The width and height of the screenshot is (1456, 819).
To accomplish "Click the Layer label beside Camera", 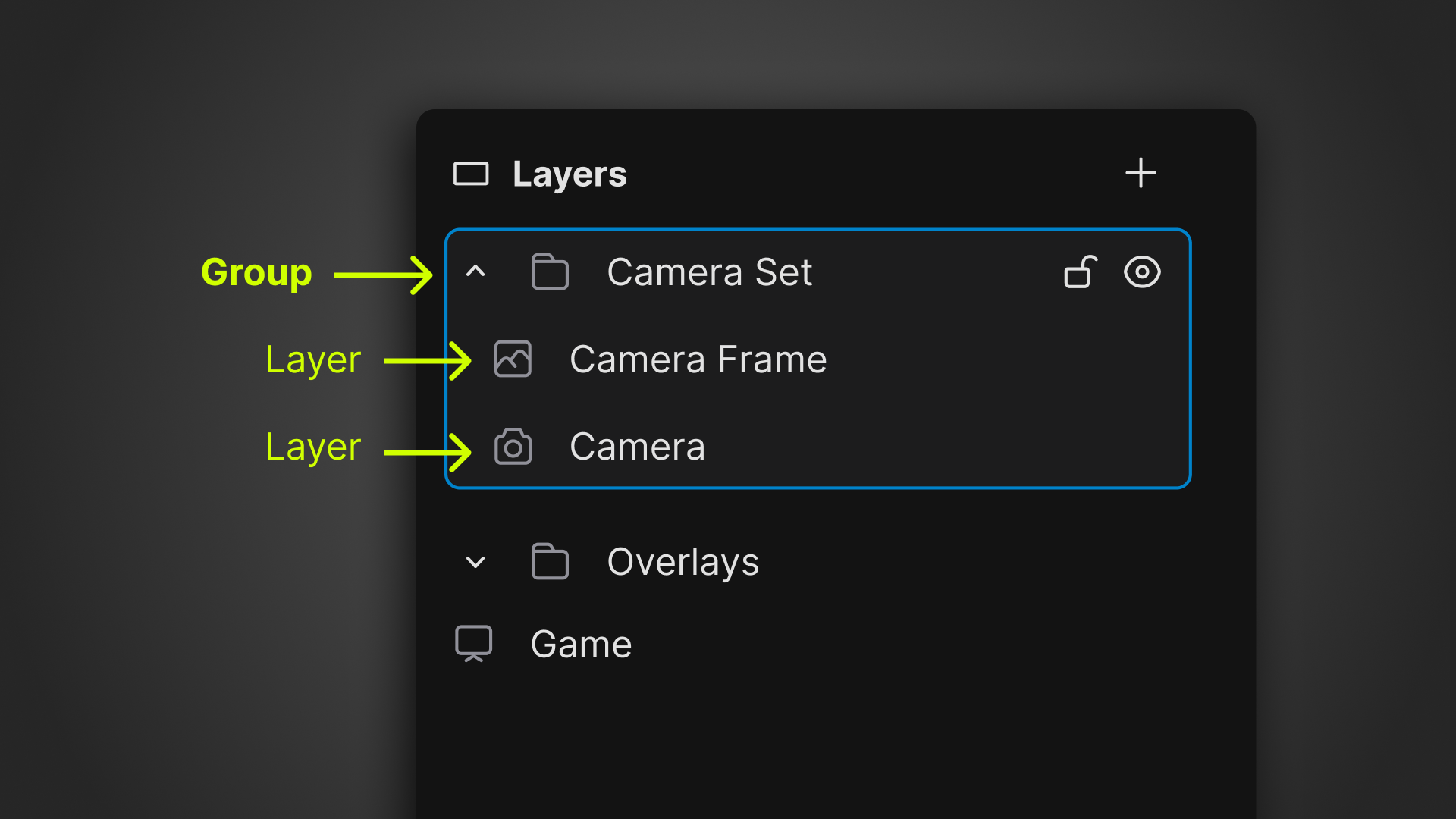I will pos(313,447).
